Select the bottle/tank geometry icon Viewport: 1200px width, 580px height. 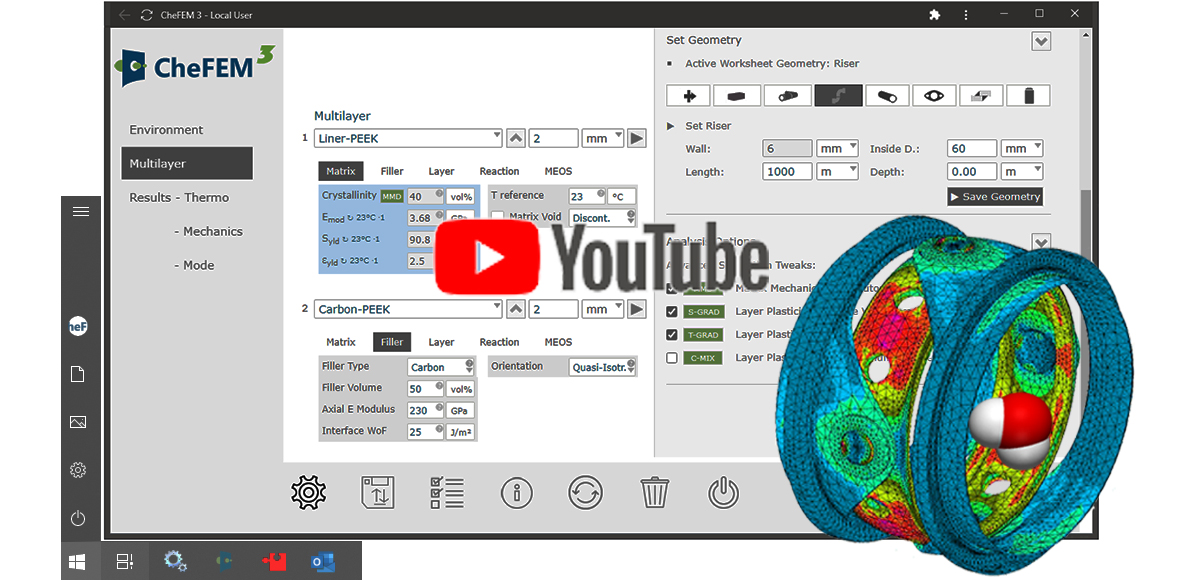pos(1030,96)
